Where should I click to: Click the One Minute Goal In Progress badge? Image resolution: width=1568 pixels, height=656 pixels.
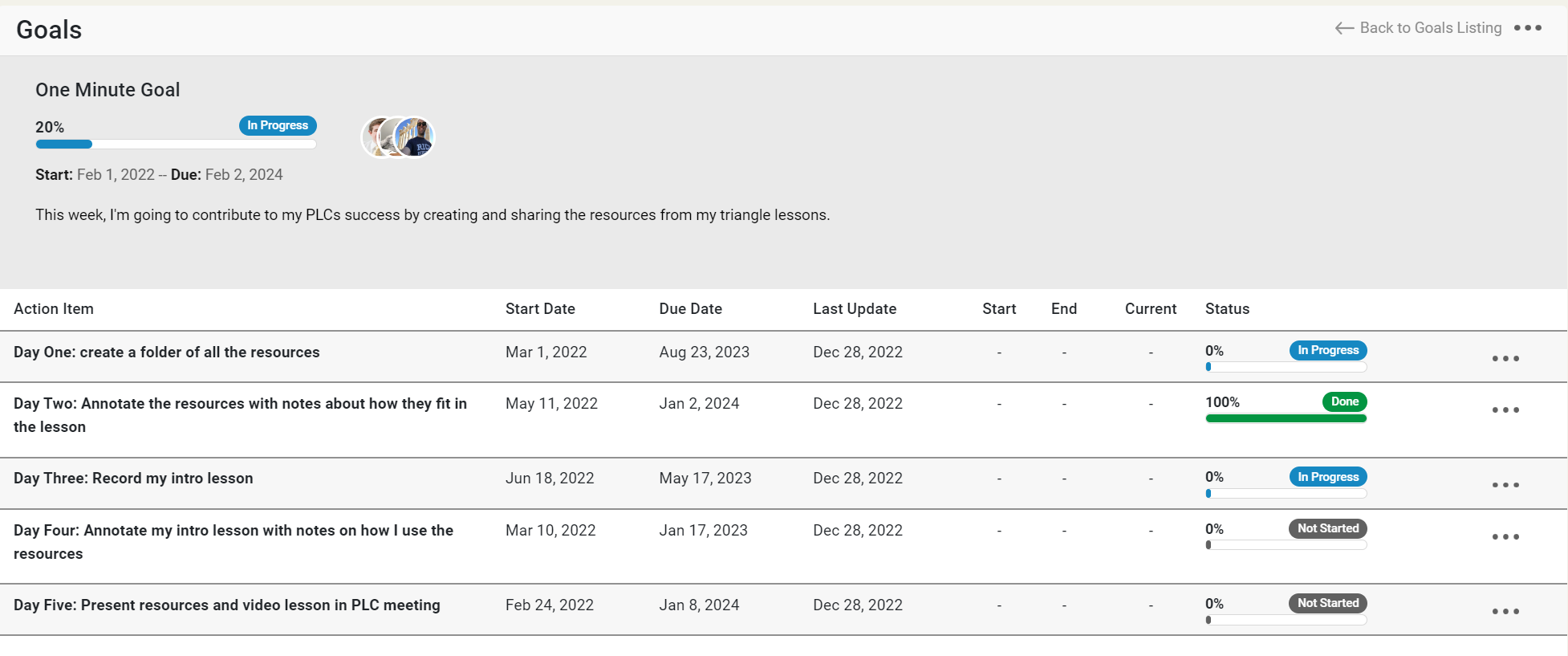click(x=278, y=125)
